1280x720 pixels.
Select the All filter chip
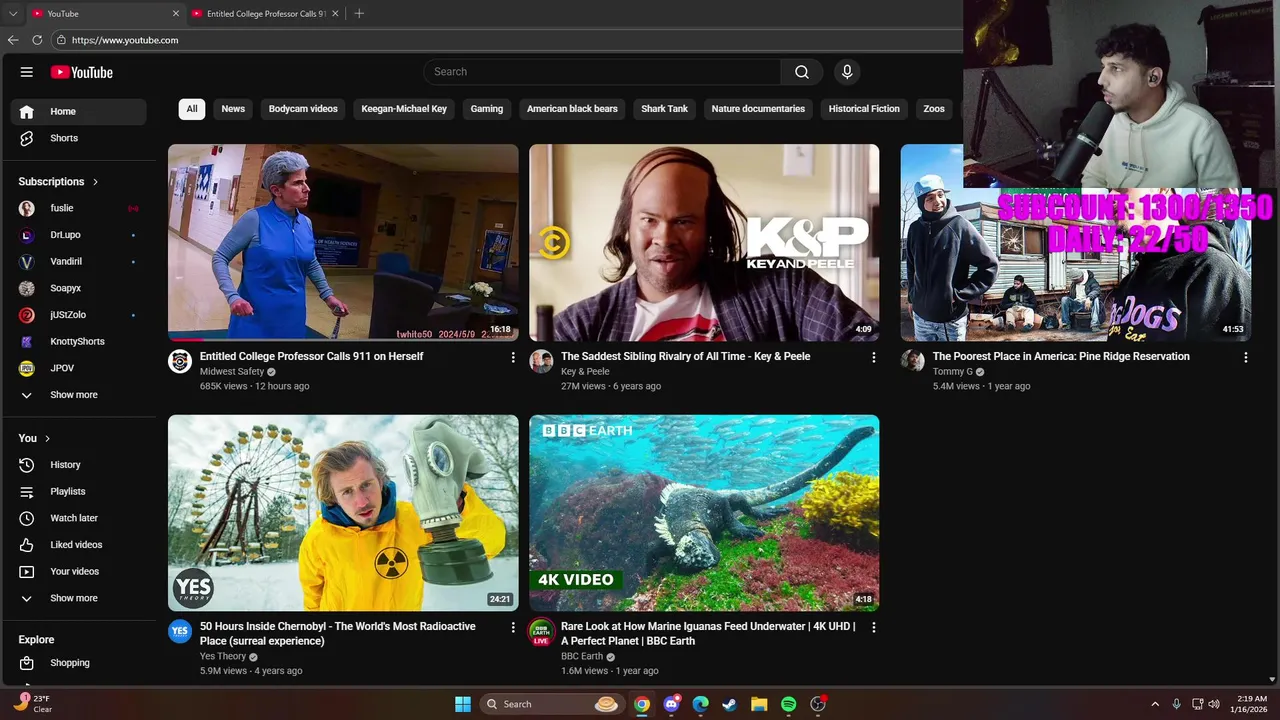(192, 109)
